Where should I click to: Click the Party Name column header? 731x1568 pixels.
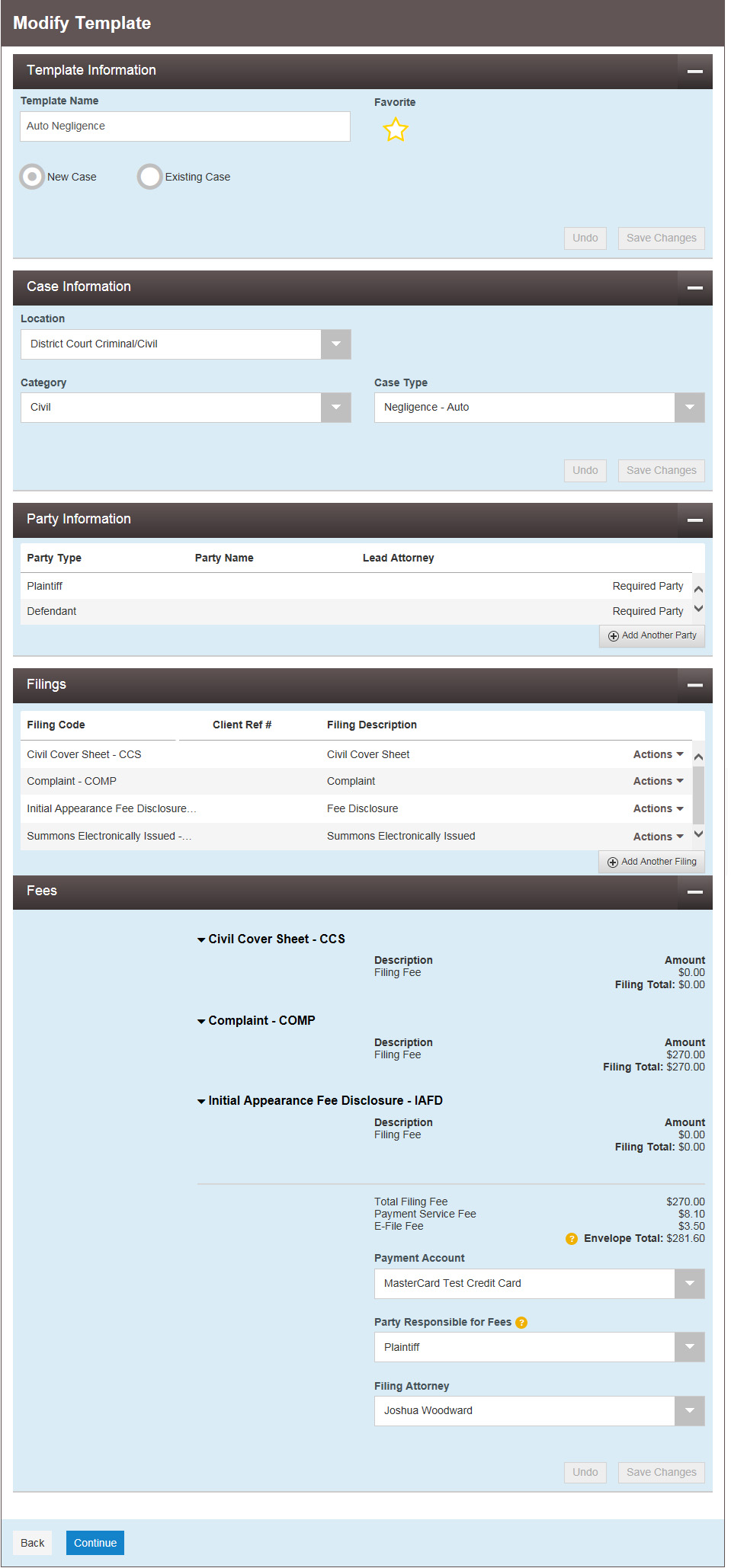(224, 558)
